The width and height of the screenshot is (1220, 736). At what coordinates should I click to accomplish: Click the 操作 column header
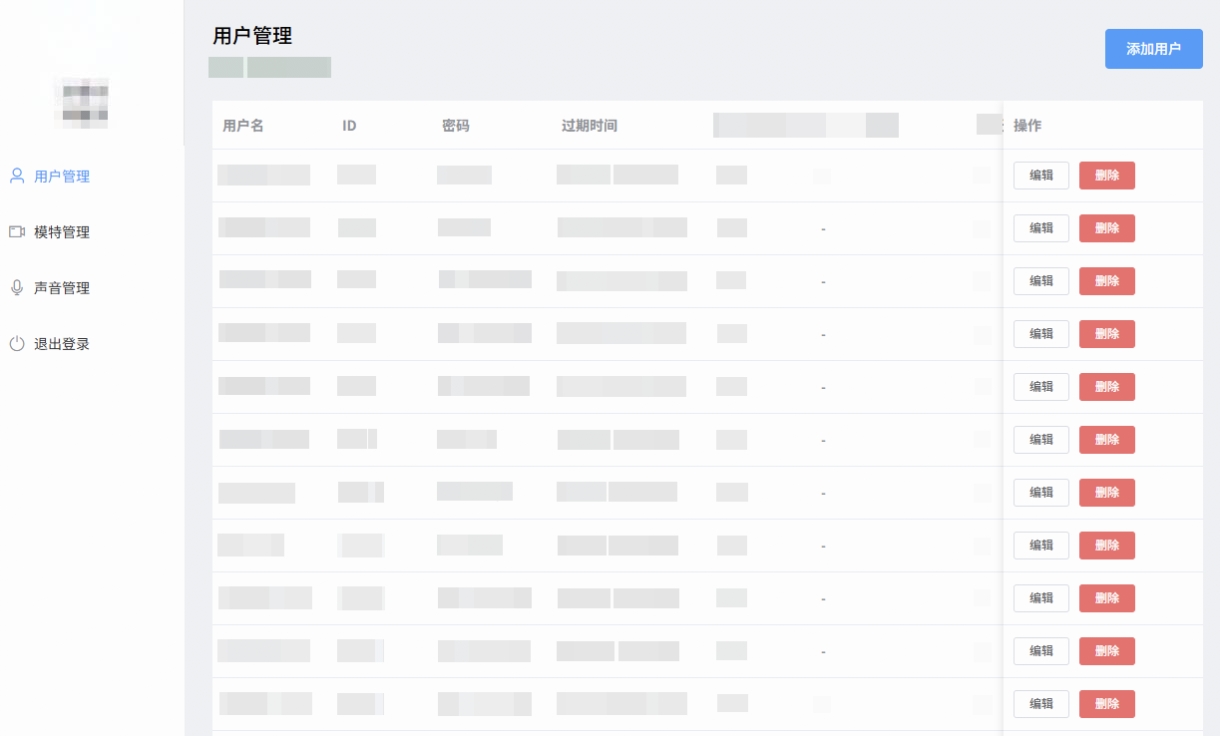pyautogui.click(x=1027, y=126)
